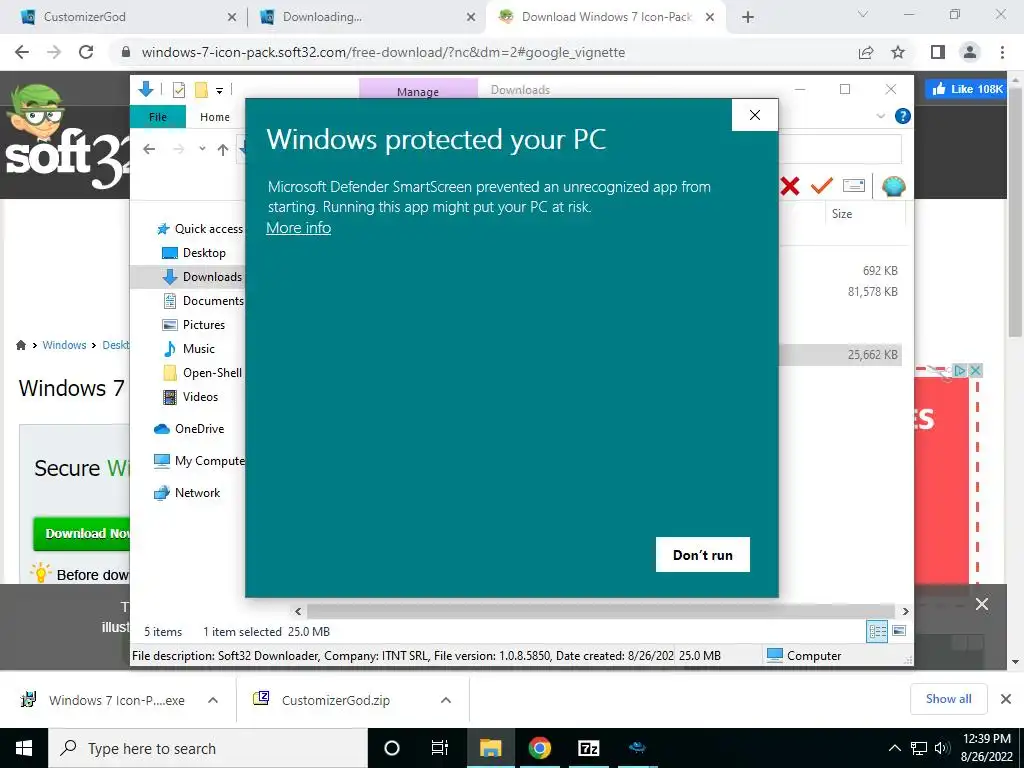Open Chrome profile avatar

(x=970, y=52)
